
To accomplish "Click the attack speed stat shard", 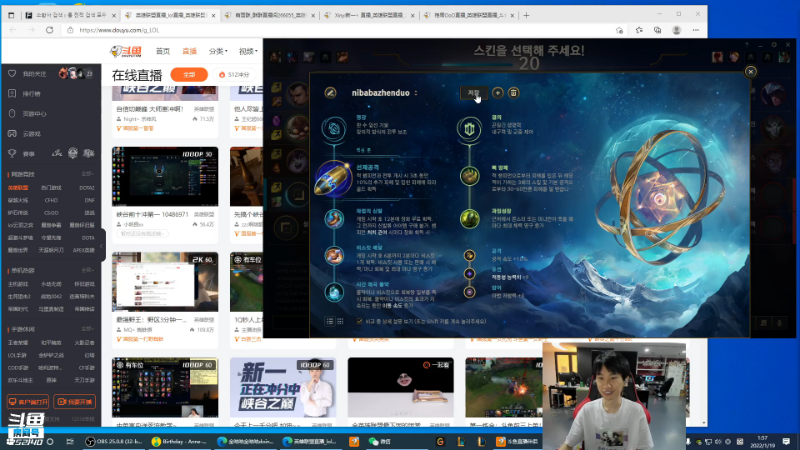I will pyautogui.click(x=469, y=255).
